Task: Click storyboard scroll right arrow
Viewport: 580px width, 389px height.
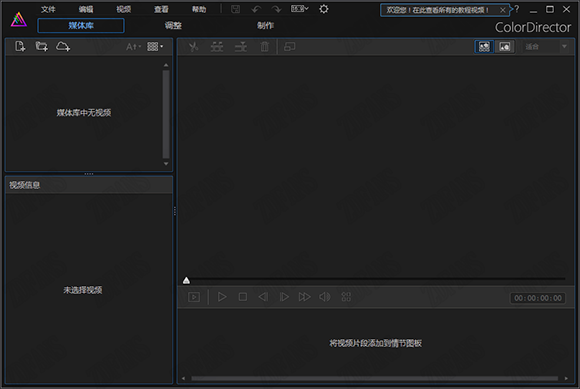Action: point(566,378)
